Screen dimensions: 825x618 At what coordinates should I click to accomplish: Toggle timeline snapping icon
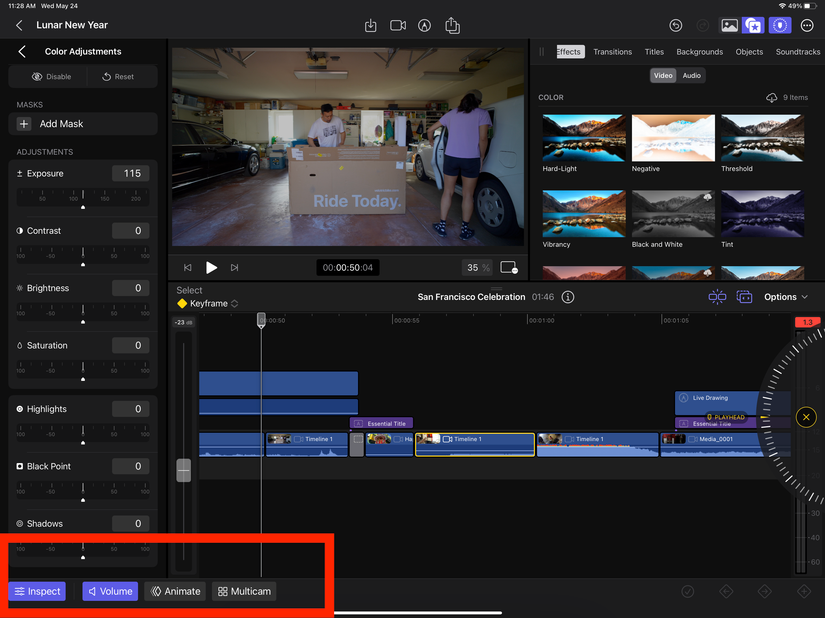(717, 297)
